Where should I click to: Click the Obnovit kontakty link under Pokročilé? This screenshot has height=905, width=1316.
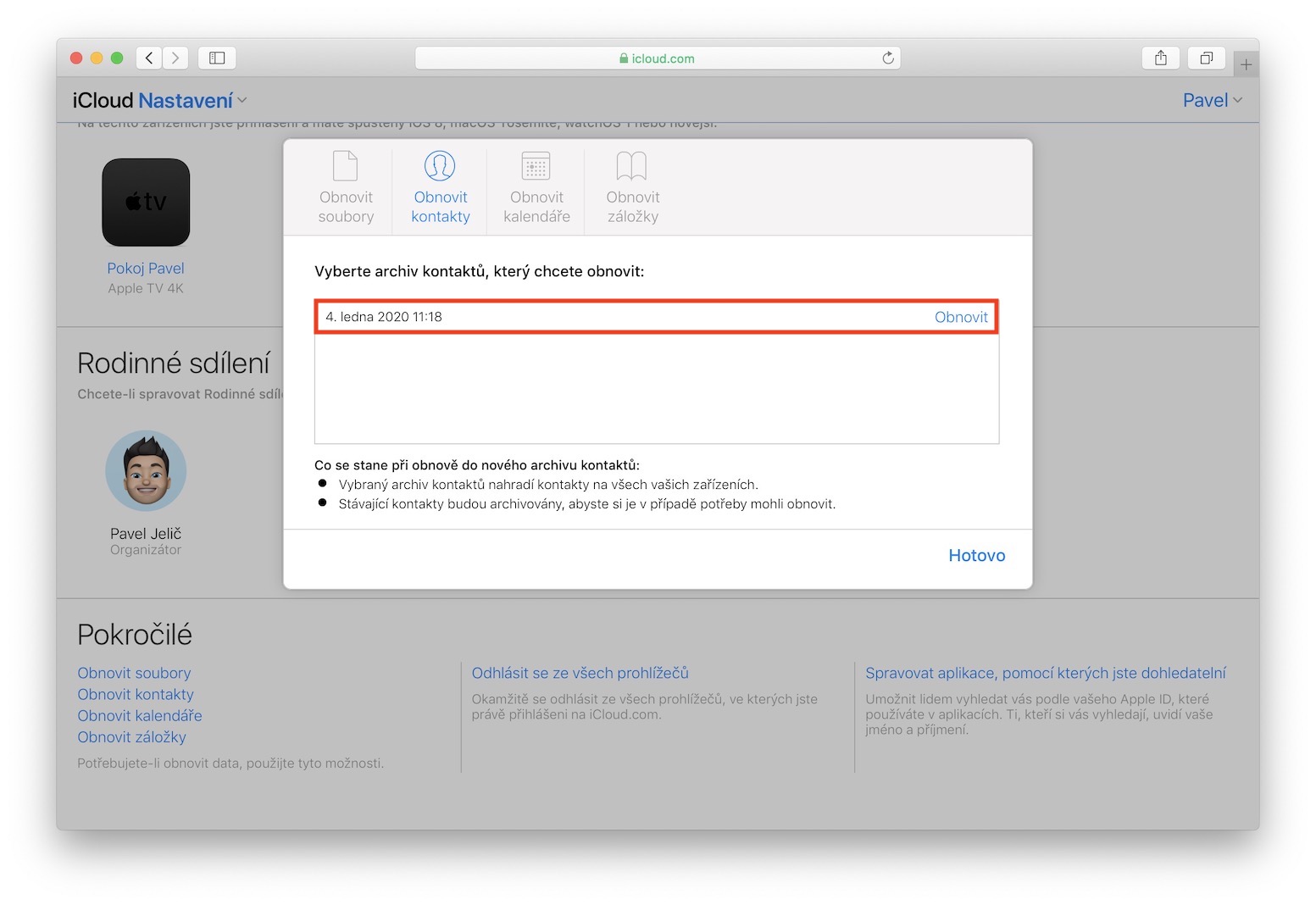point(136,694)
